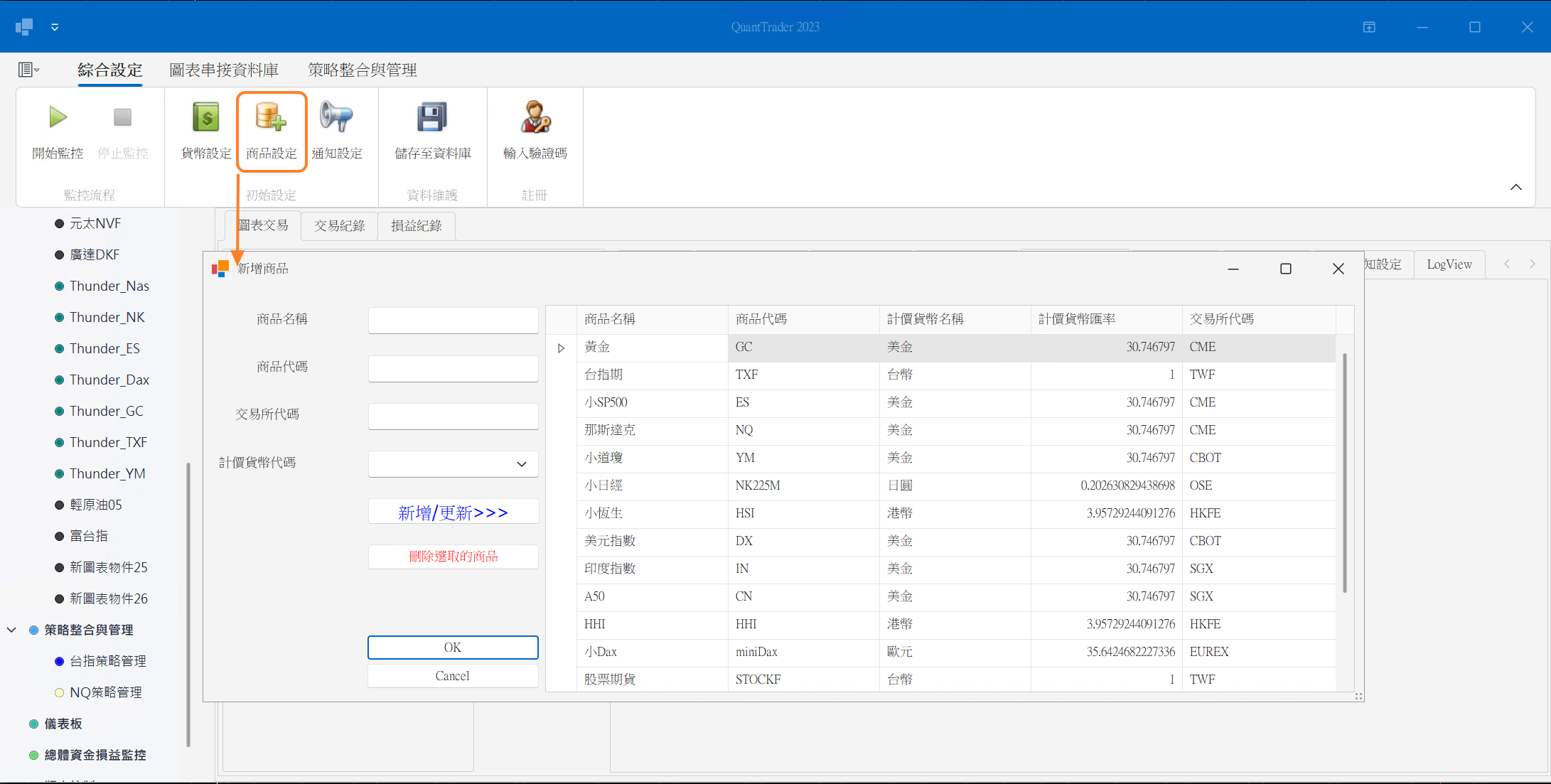The height and width of the screenshot is (784, 1551).
Task: Open quick access toolbar dropdown in title bar
Action: (x=55, y=27)
